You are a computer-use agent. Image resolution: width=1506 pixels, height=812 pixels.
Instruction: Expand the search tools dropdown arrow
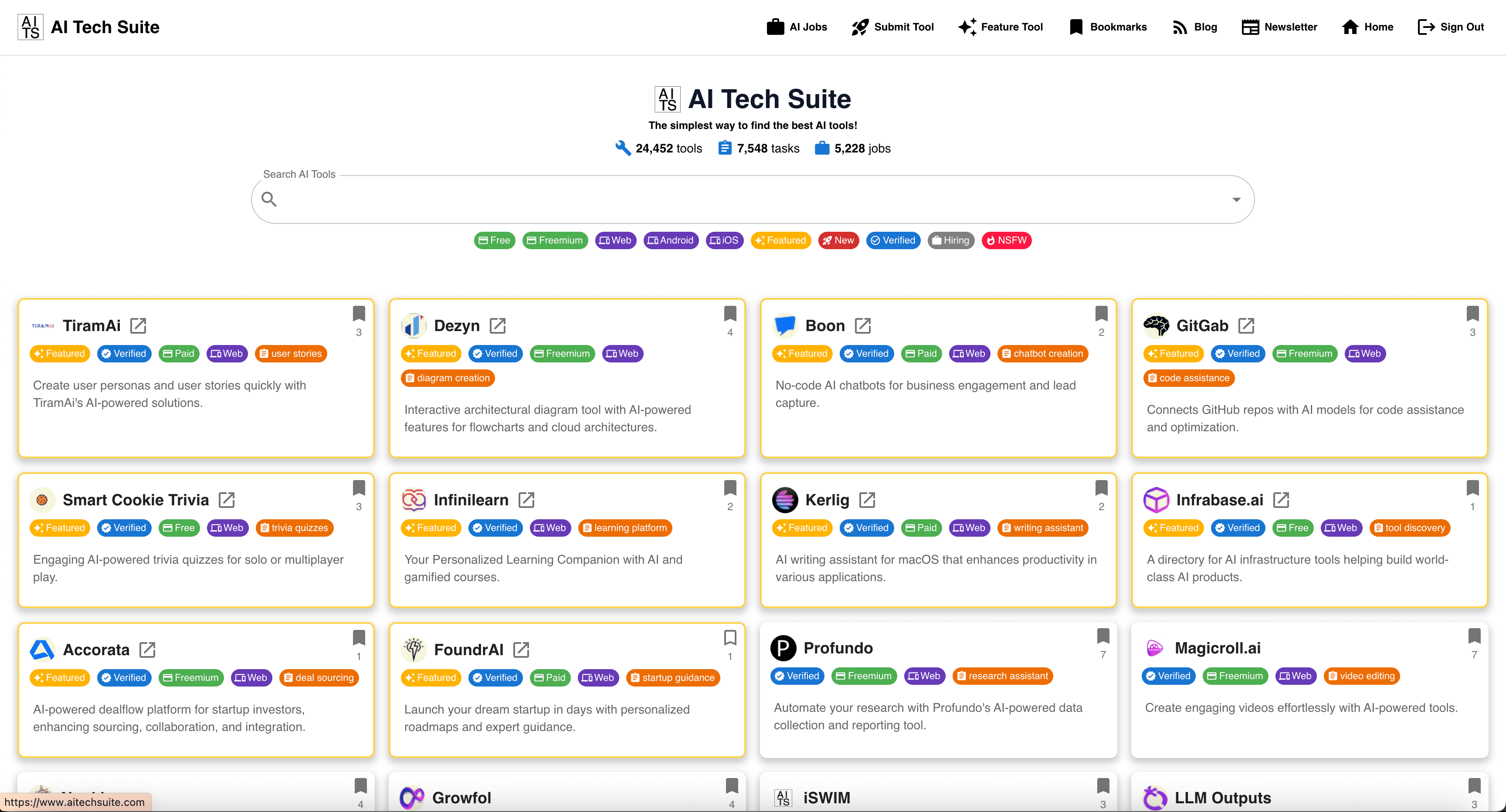point(1237,200)
